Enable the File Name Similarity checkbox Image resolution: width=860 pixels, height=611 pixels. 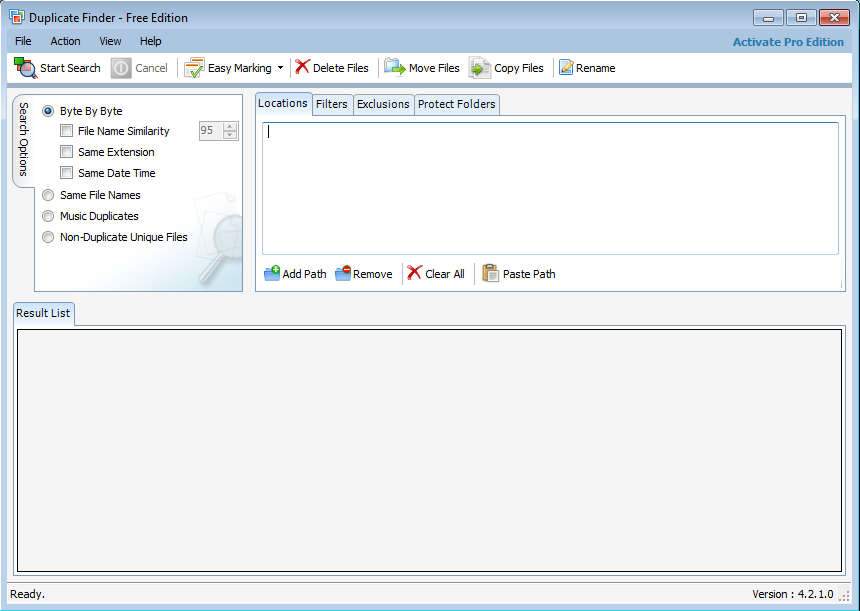(66, 131)
